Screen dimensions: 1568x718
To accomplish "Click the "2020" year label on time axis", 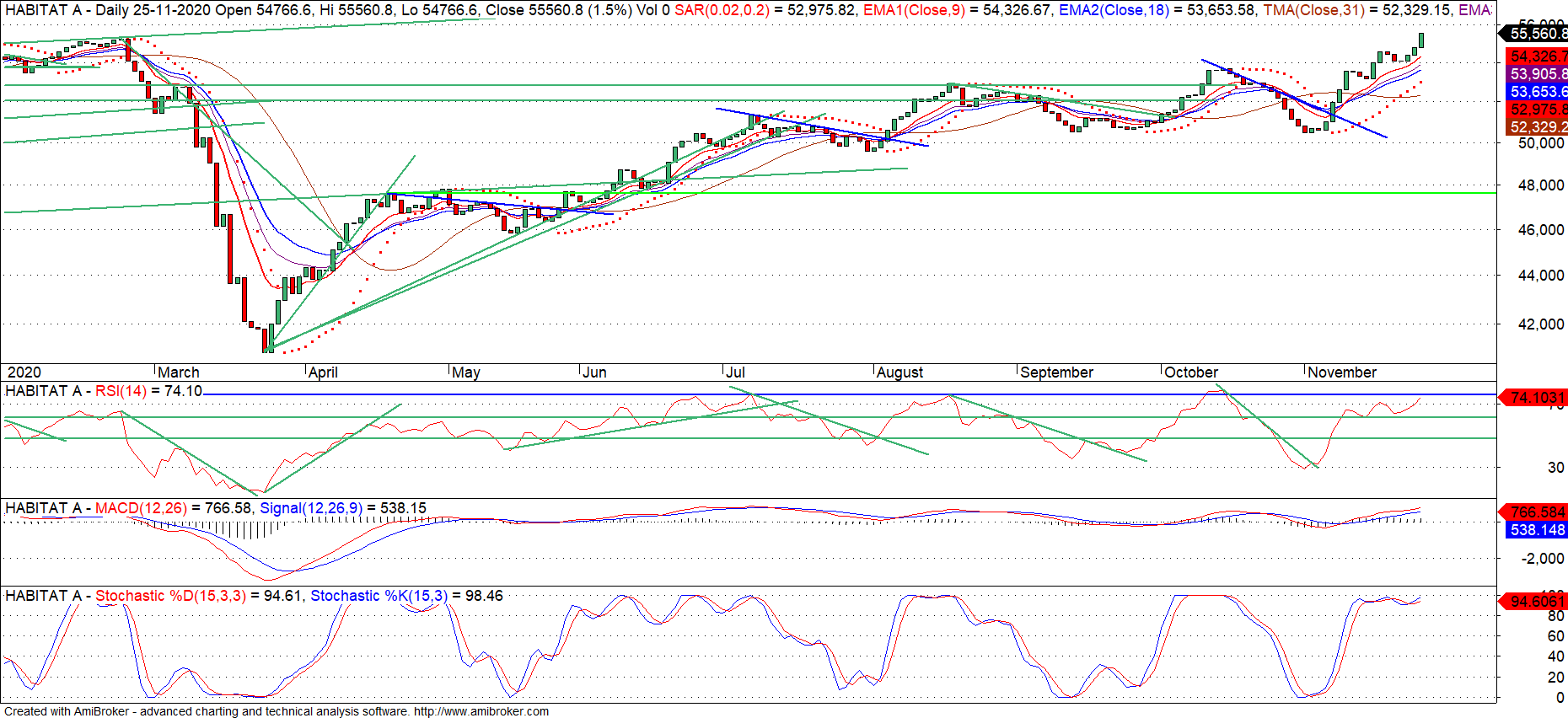I will 24,372.
